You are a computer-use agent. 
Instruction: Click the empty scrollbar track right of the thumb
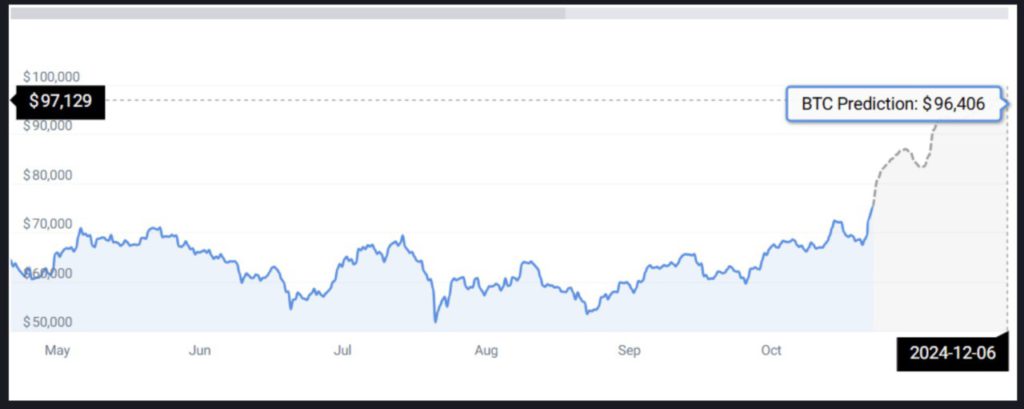coord(790,14)
